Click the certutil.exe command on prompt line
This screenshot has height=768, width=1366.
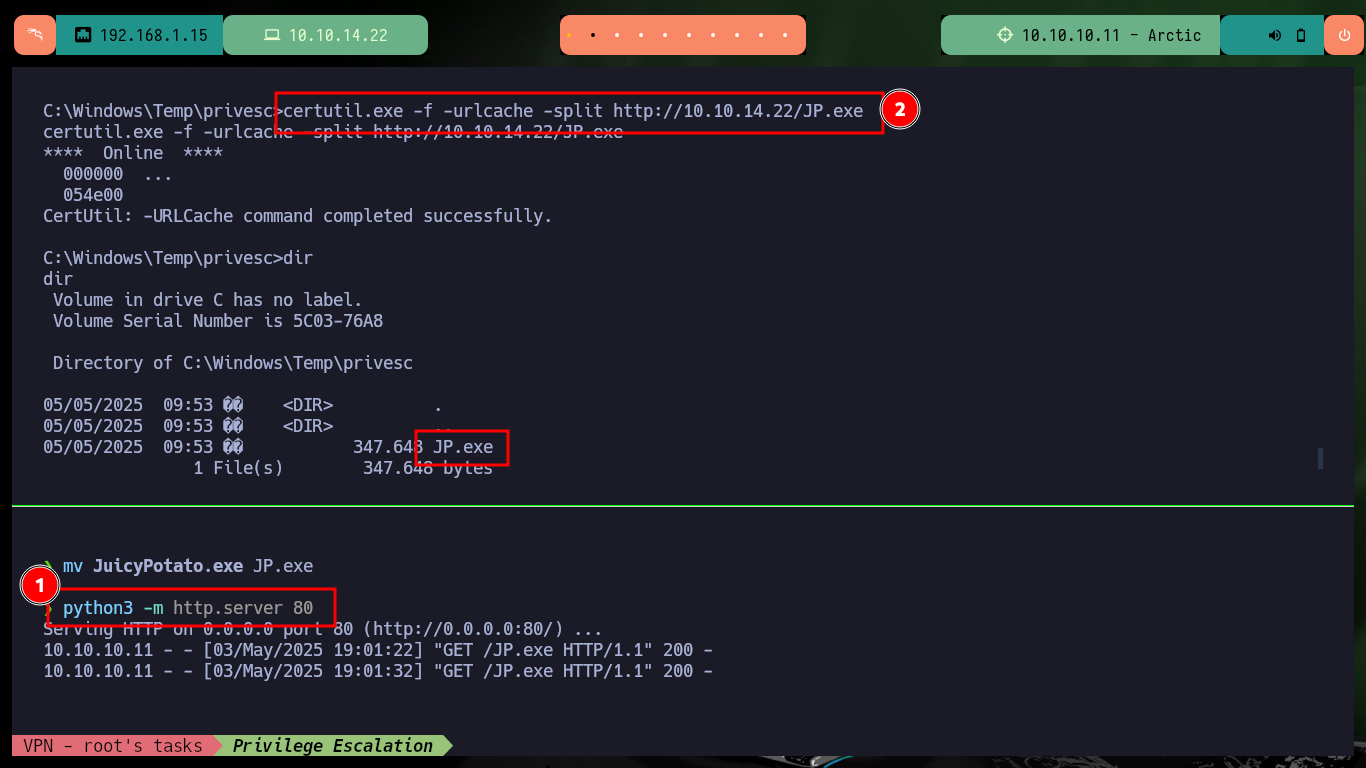573,111
